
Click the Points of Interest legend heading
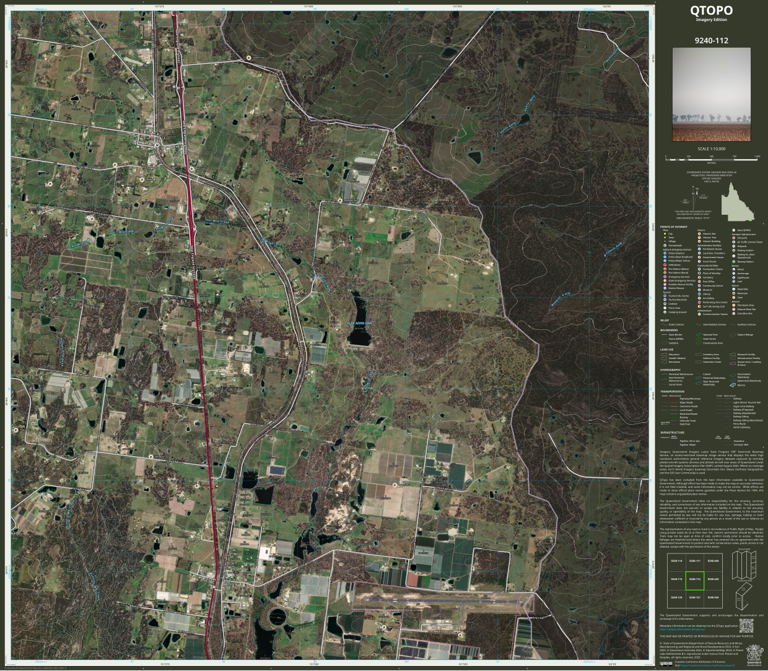point(673,227)
